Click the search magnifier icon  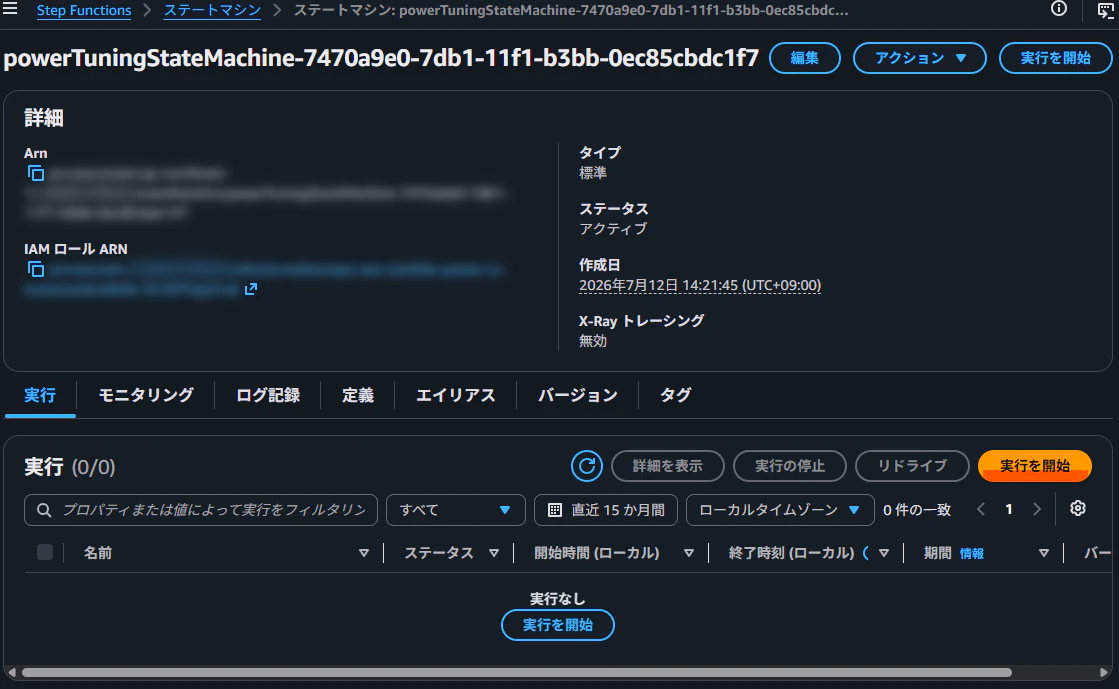[44, 510]
